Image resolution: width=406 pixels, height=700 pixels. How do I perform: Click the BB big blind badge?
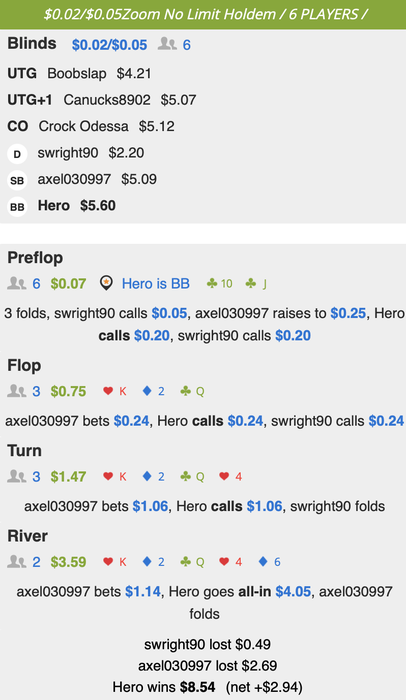click(17, 207)
